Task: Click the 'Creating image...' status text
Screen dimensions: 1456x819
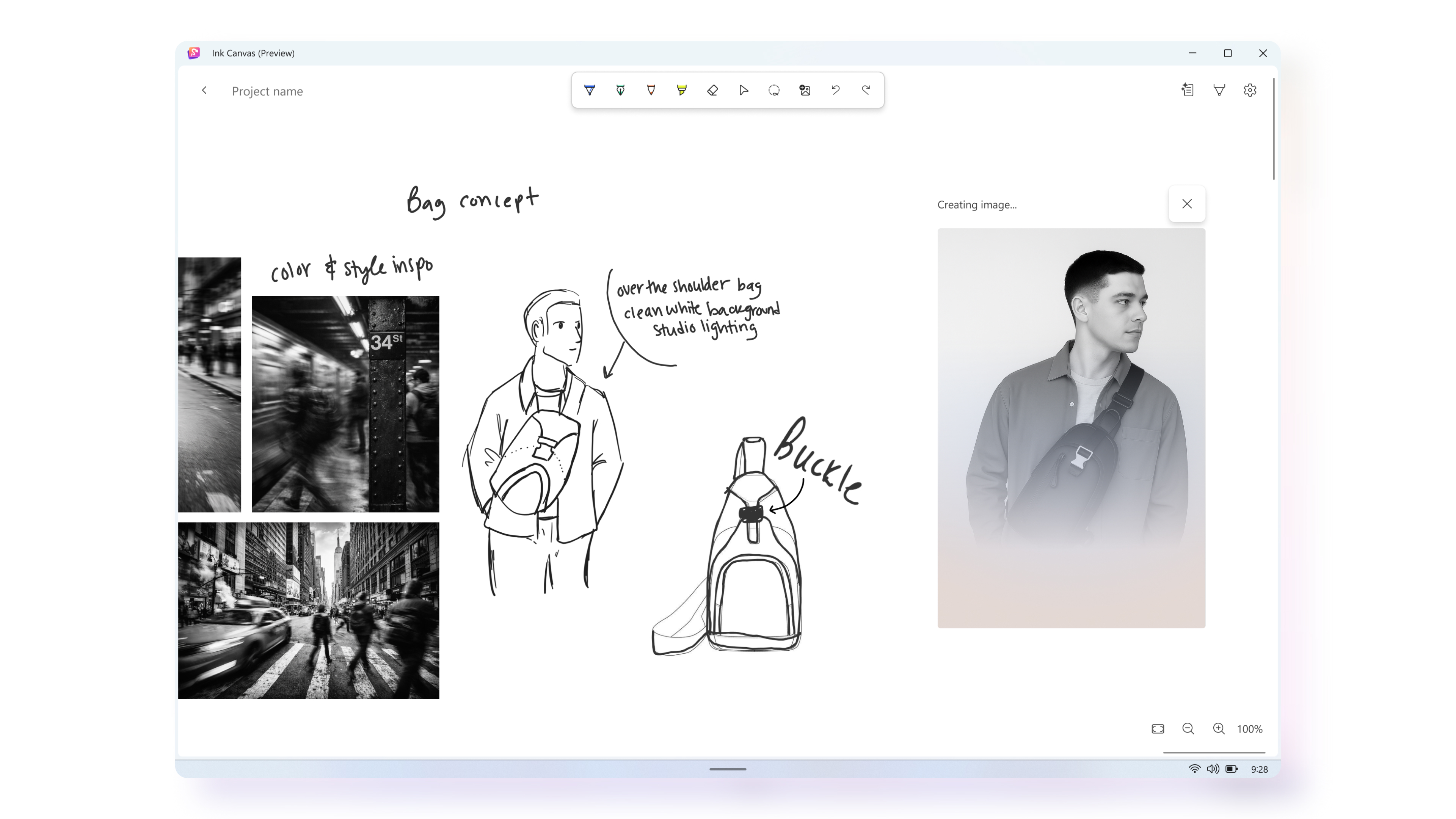Action: pos(977,205)
